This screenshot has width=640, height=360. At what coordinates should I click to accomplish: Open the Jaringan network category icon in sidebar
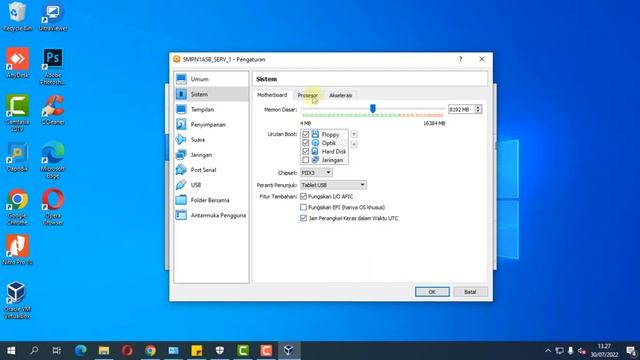[182, 155]
